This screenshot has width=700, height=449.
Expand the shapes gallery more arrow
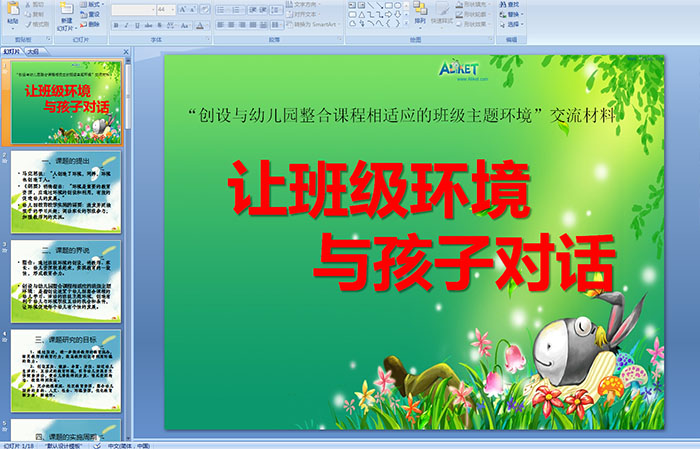pos(406,23)
